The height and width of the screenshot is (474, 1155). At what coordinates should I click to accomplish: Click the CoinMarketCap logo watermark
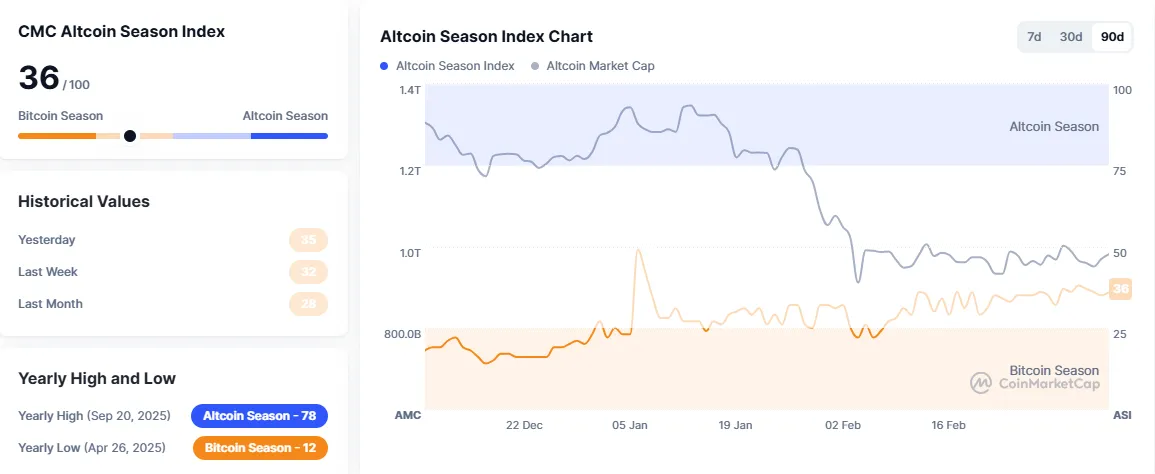1034,383
